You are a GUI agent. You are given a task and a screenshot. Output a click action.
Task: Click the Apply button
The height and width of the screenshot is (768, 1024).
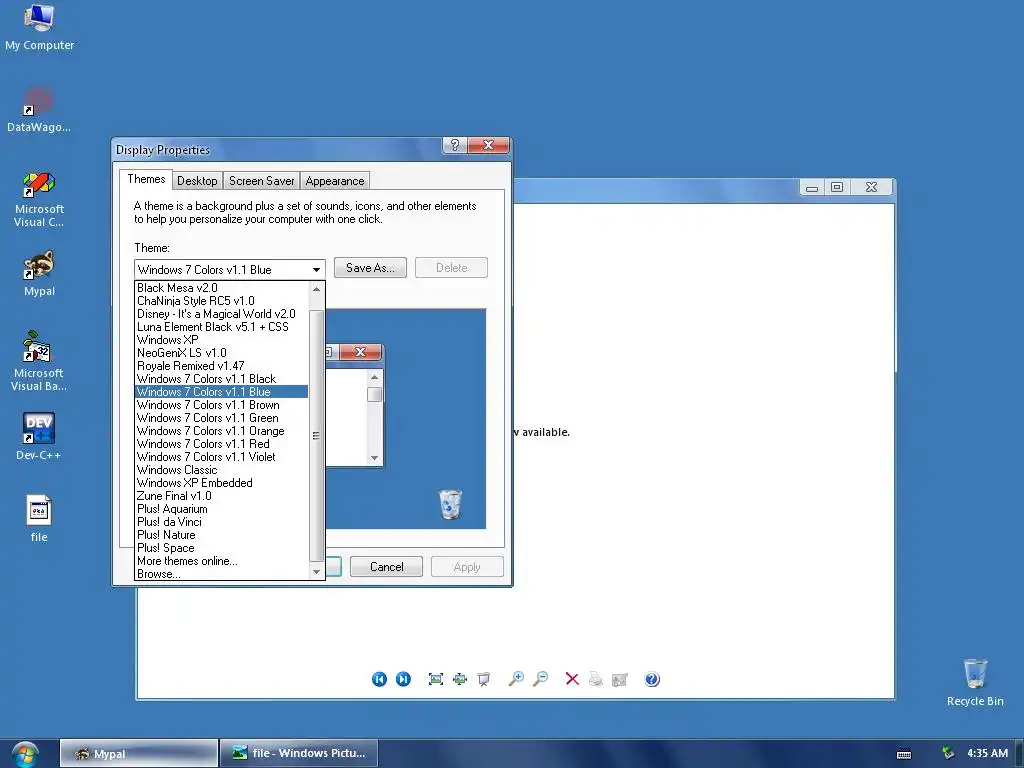[467, 567]
